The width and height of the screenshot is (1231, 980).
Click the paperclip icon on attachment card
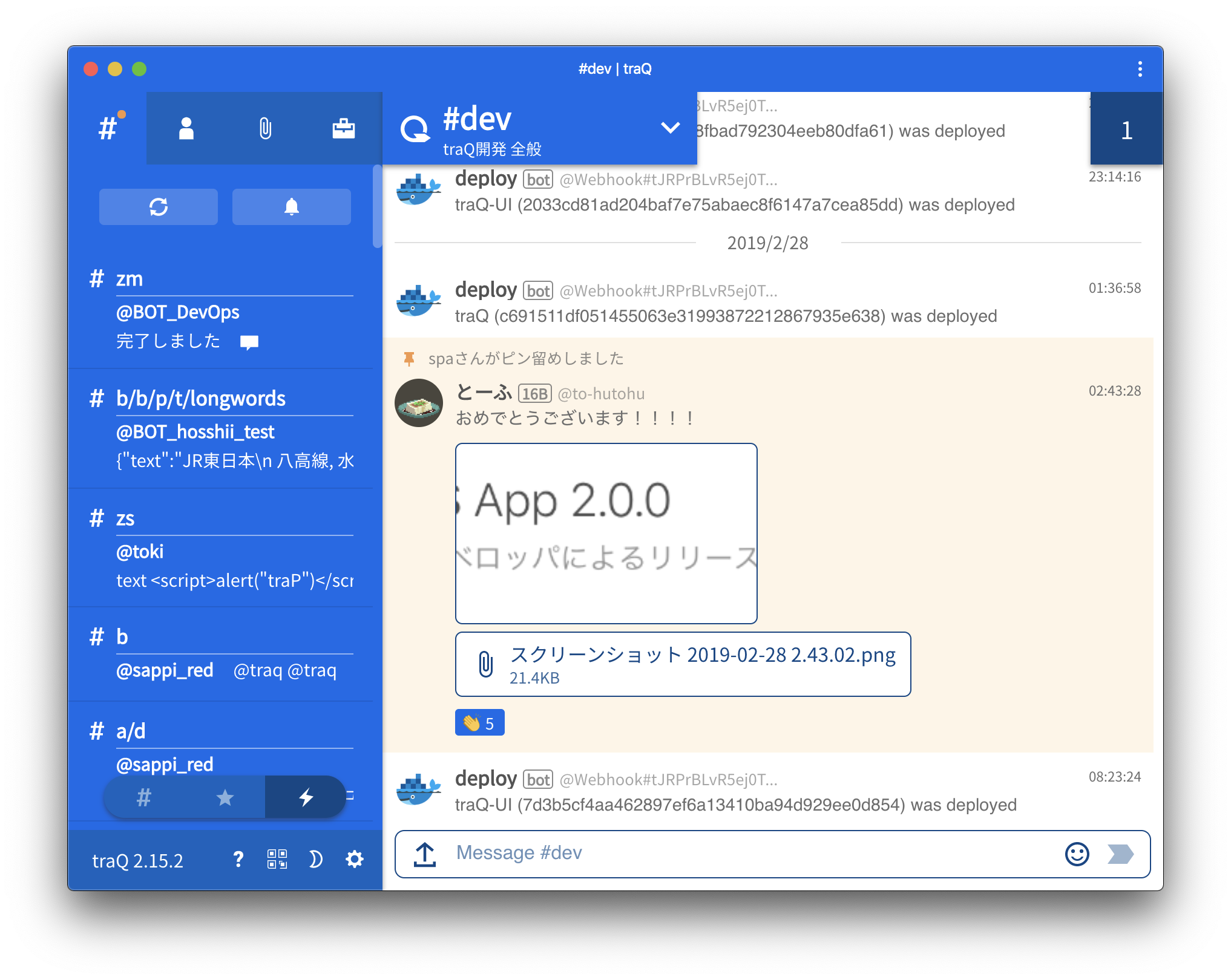(x=486, y=664)
